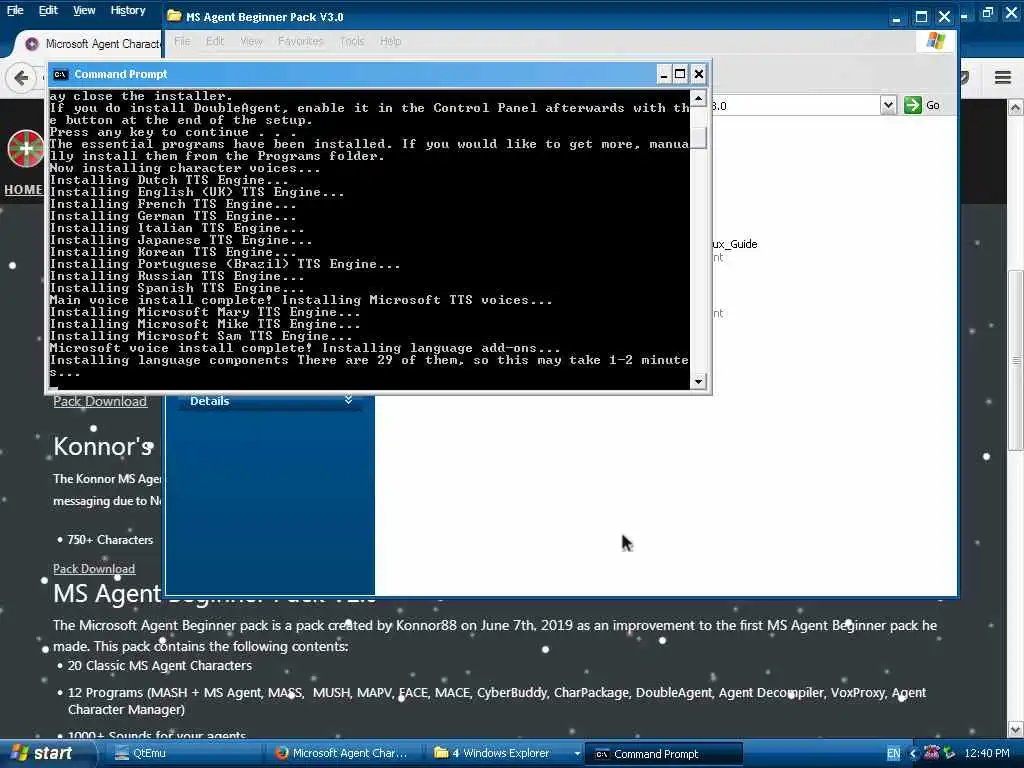Image resolution: width=1024 pixels, height=768 pixels.
Task: Open the Tools menu in Explorer window
Action: [351, 41]
